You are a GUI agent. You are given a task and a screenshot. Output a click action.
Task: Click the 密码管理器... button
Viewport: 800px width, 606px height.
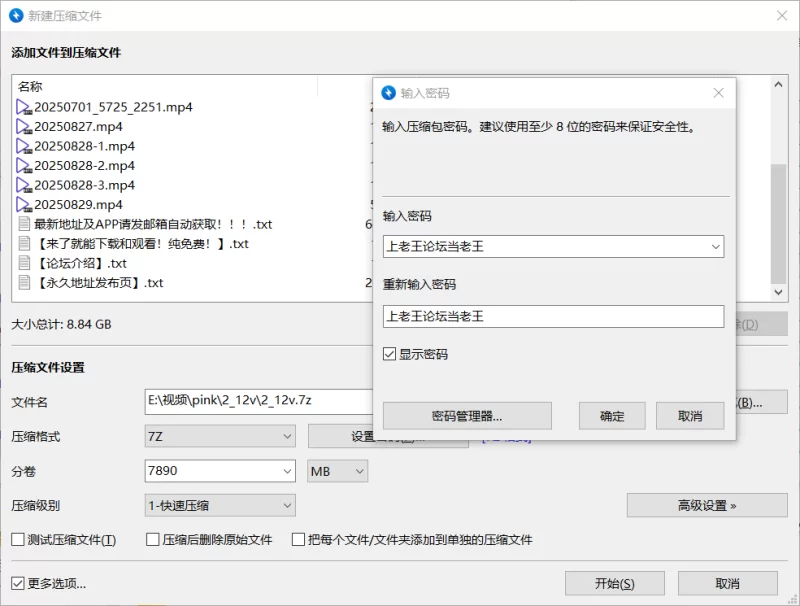point(467,416)
